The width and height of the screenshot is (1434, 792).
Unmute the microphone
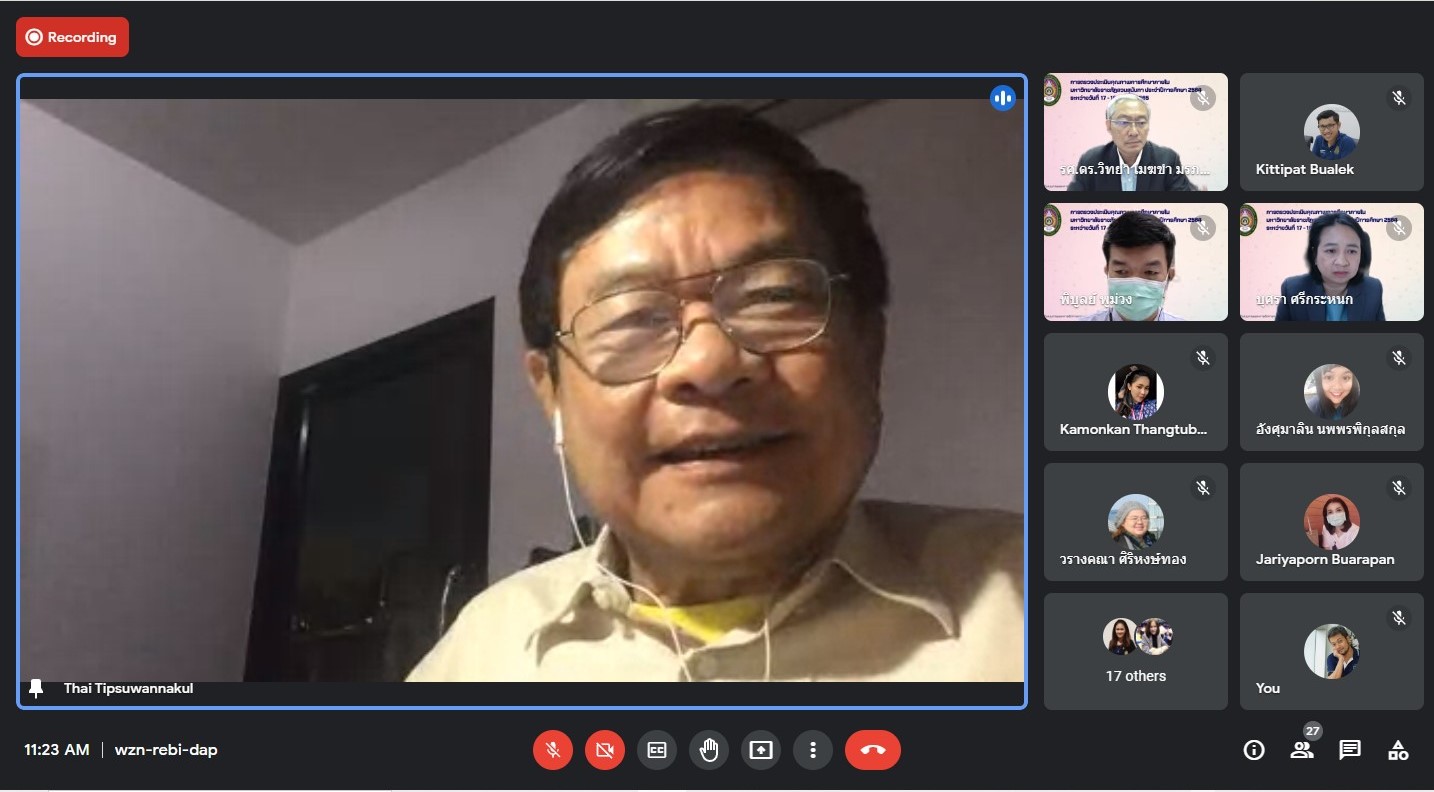[x=553, y=750]
